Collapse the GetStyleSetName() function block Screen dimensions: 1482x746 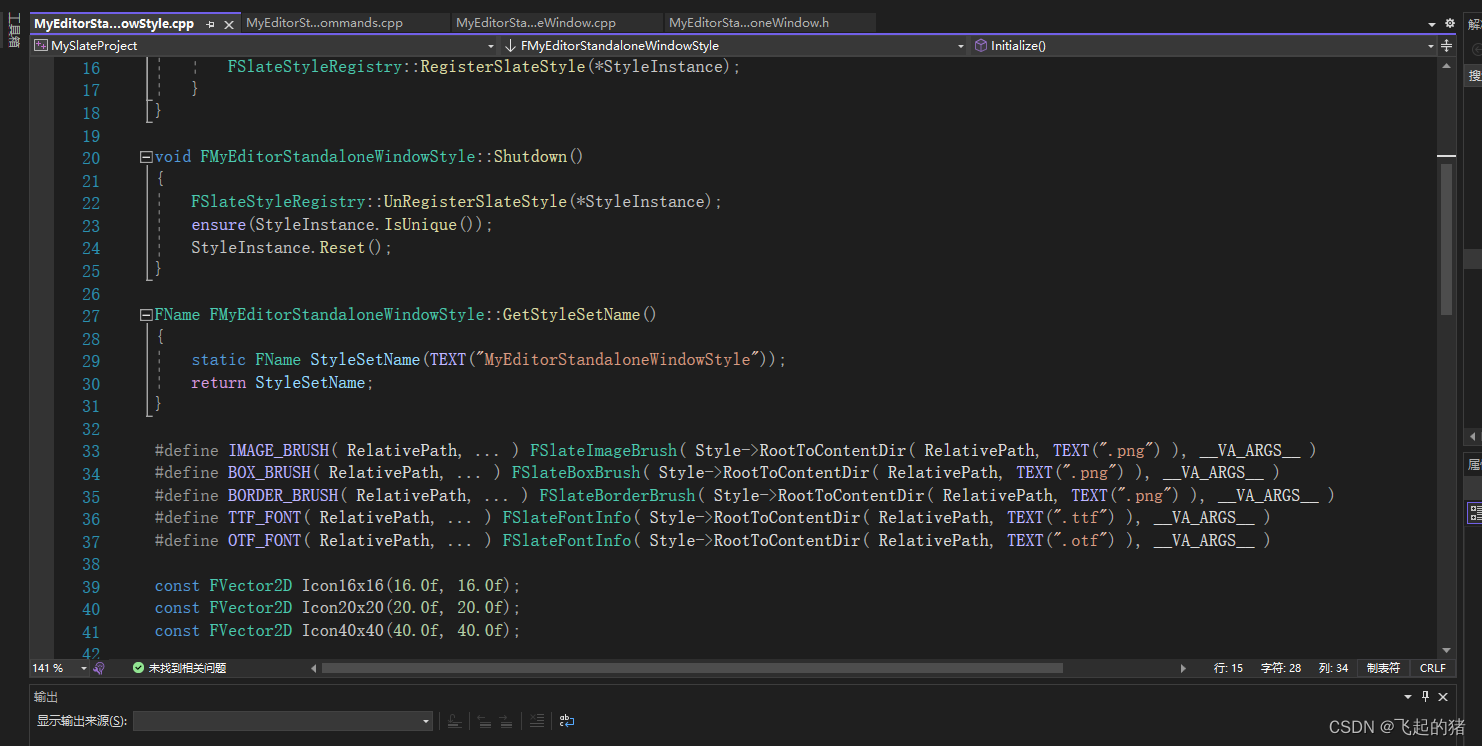(x=146, y=315)
